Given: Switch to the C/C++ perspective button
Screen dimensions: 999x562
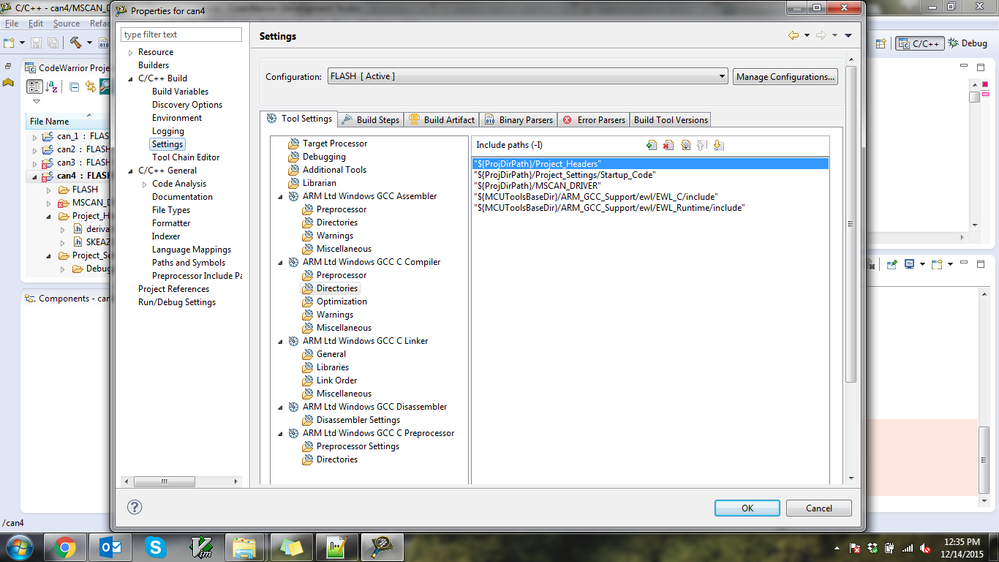Looking at the screenshot, I should [x=919, y=43].
